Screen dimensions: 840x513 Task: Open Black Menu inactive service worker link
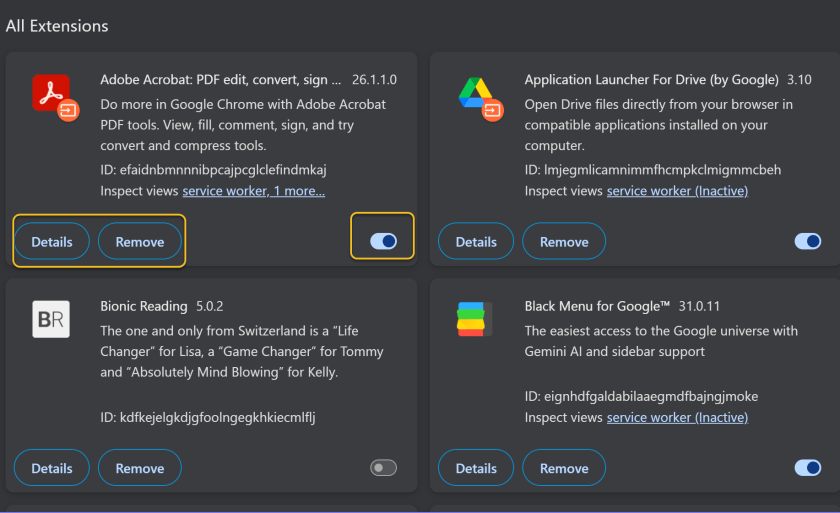tap(677, 417)
